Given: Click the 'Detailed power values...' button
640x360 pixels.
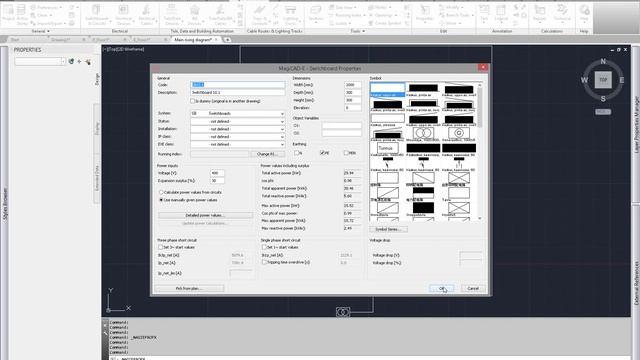Looking at the screenshot, I should tap(205, 215).
